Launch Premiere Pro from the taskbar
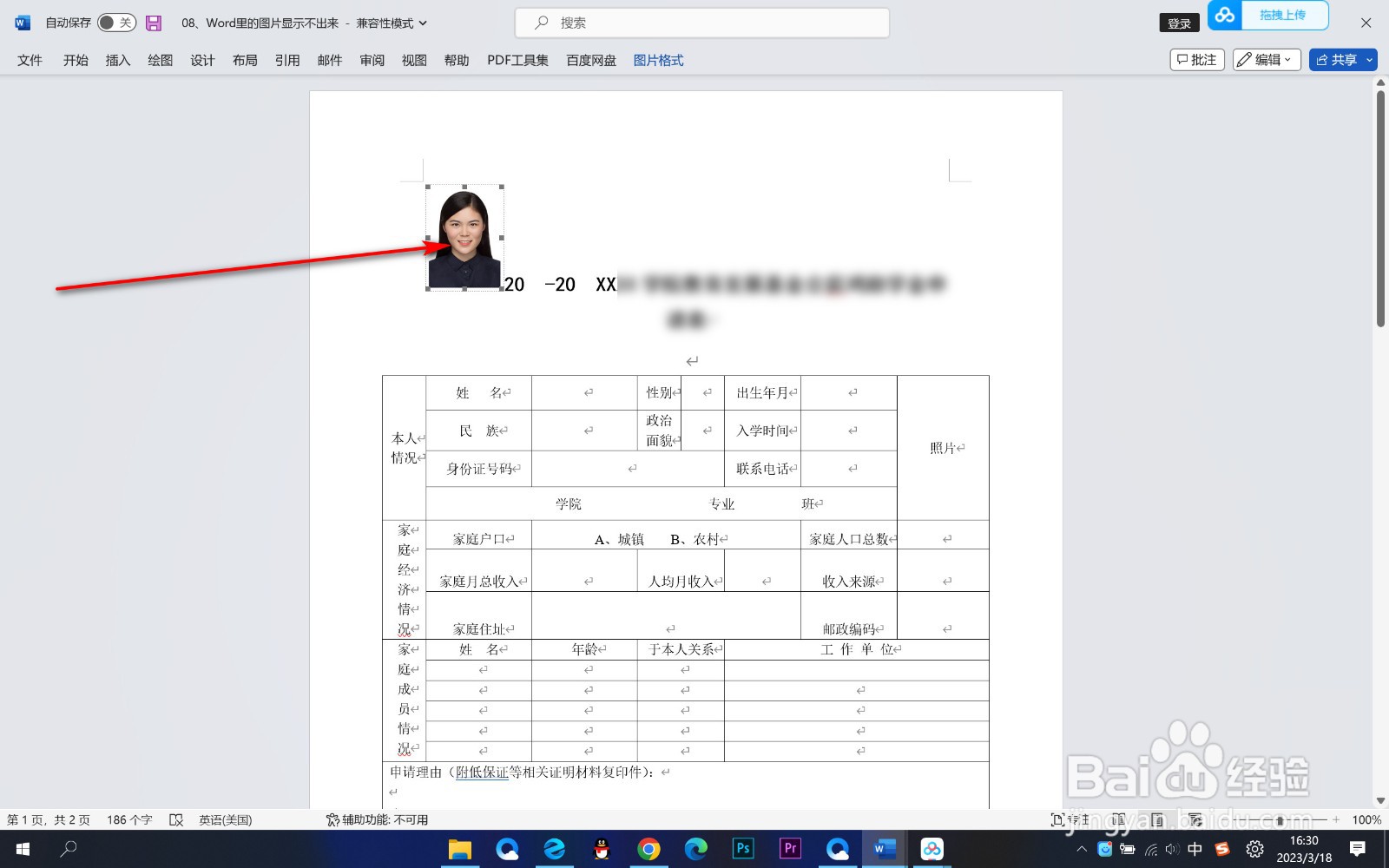Viewport: 1389px width, 868px height. tap(790, 849)
